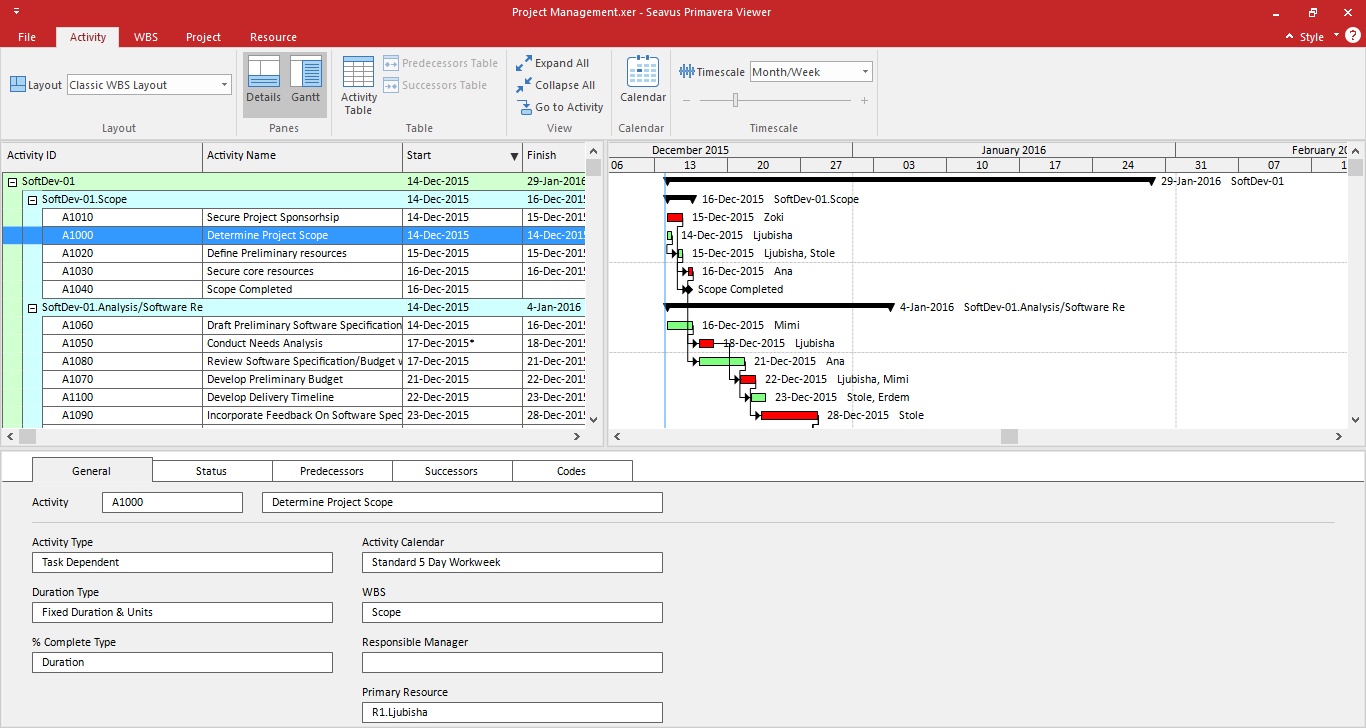
Task: Switch to the Activity ribbon tab
Action: click(x=88, y=37)
